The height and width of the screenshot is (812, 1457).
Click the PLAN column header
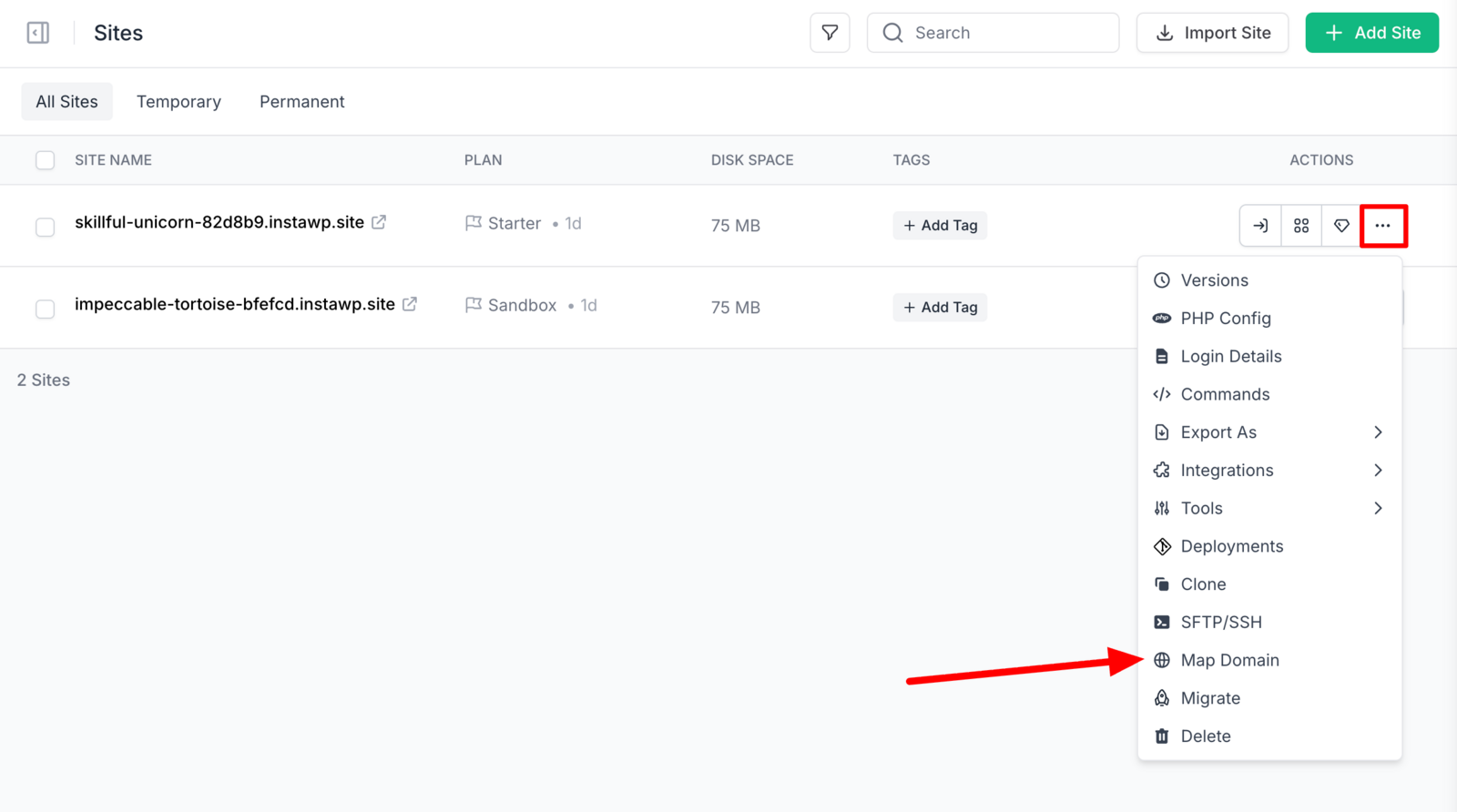[x=483, y=160]
